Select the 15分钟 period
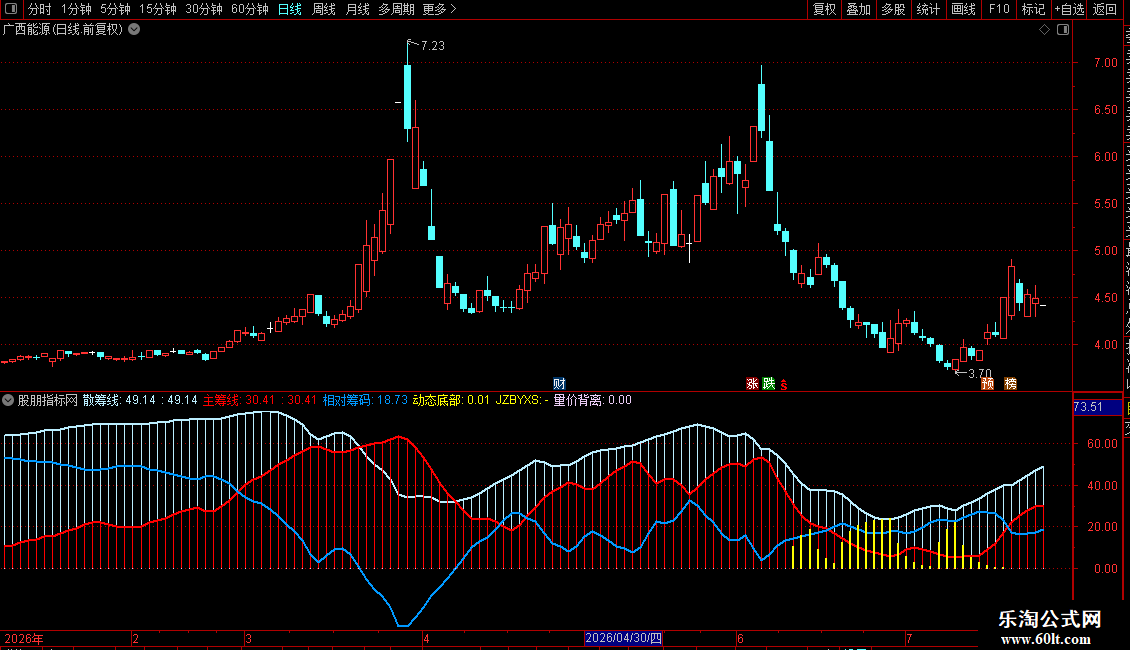1130x650 pixels. [x=158, y=9]
